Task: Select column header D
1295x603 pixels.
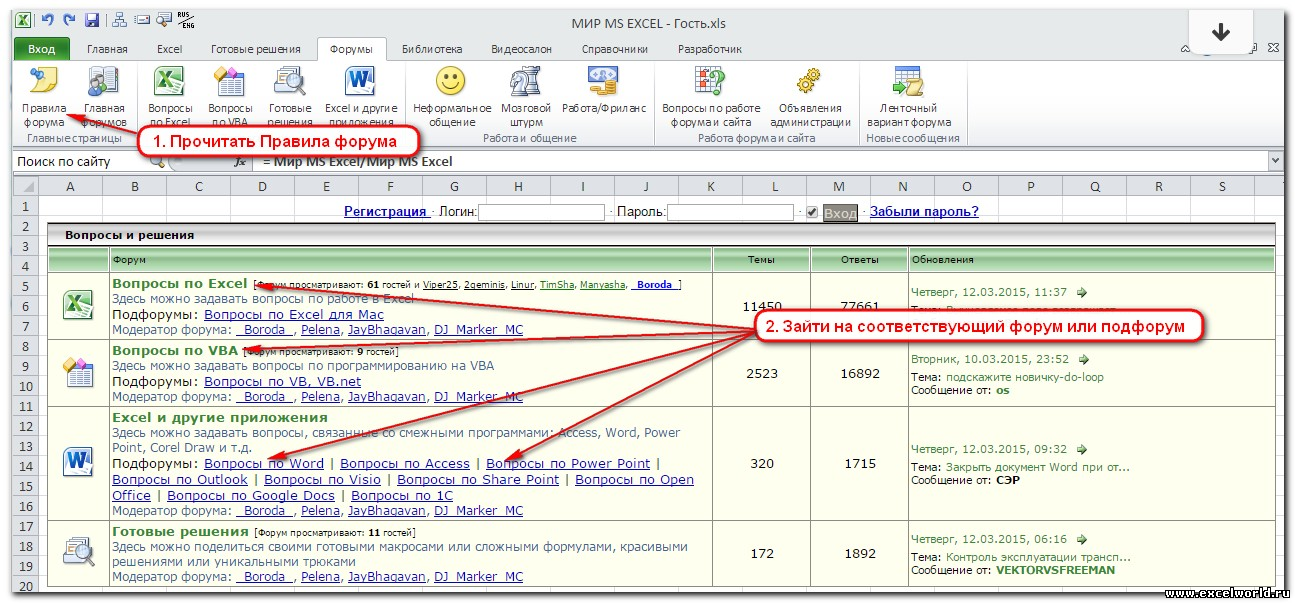Action: (263, 186)
